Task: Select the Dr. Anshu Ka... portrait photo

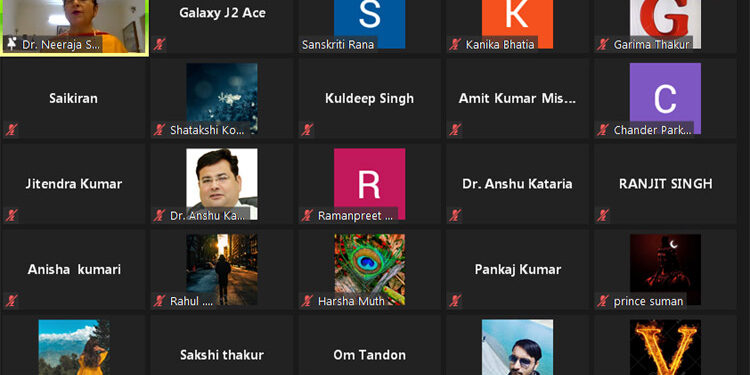Action: pyautogui.click(x=222, y=184)
